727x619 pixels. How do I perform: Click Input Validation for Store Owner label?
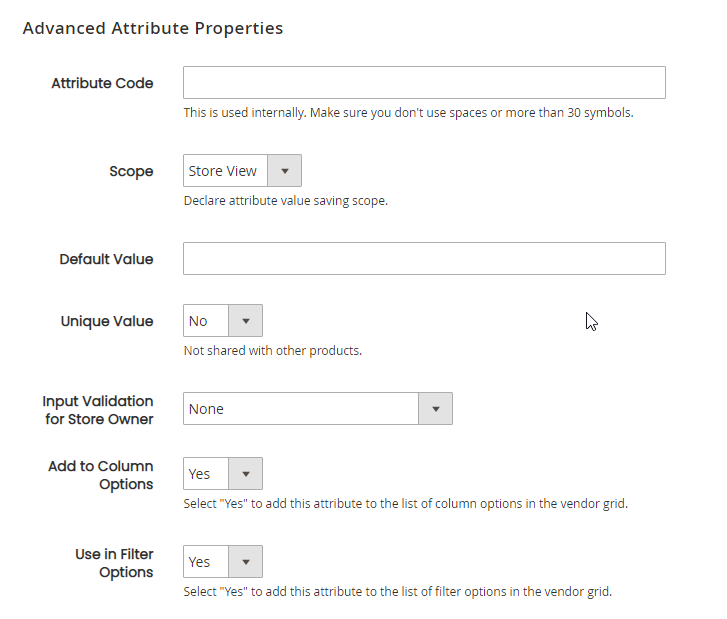[x=98, y=410]
